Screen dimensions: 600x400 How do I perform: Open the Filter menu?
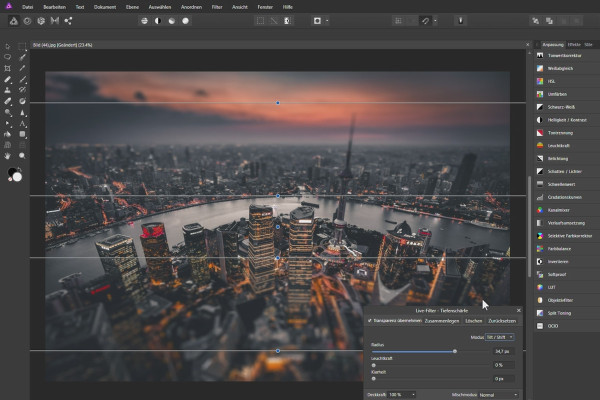click(x=217, y=7)
